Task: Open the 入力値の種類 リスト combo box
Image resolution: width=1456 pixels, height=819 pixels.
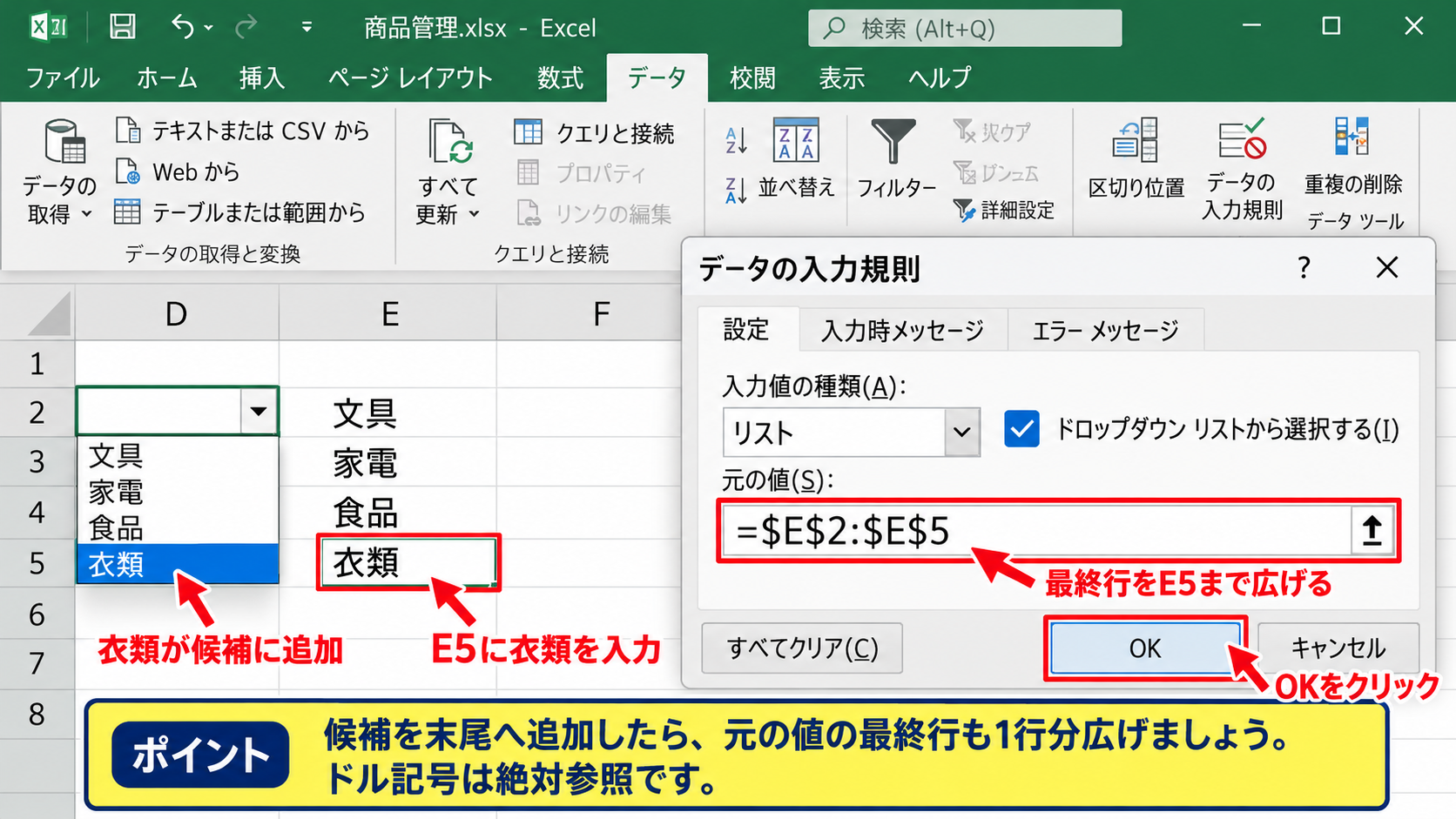Action: click(851, 432)
